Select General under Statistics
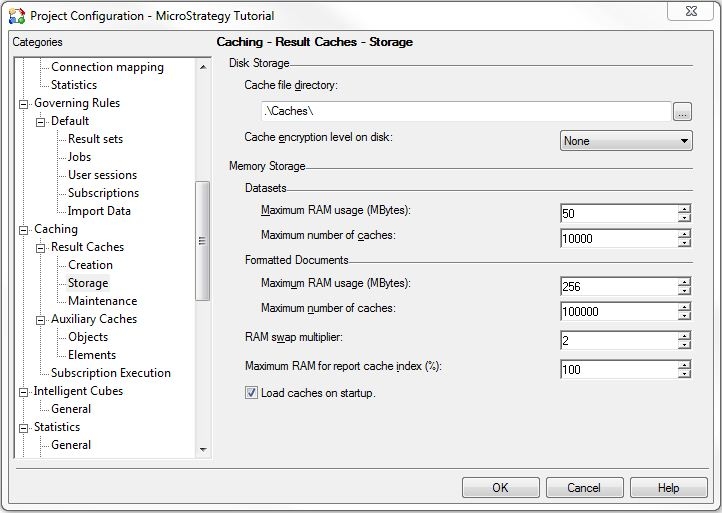This screenshot has width=722, height=513. tap(71, 445)
